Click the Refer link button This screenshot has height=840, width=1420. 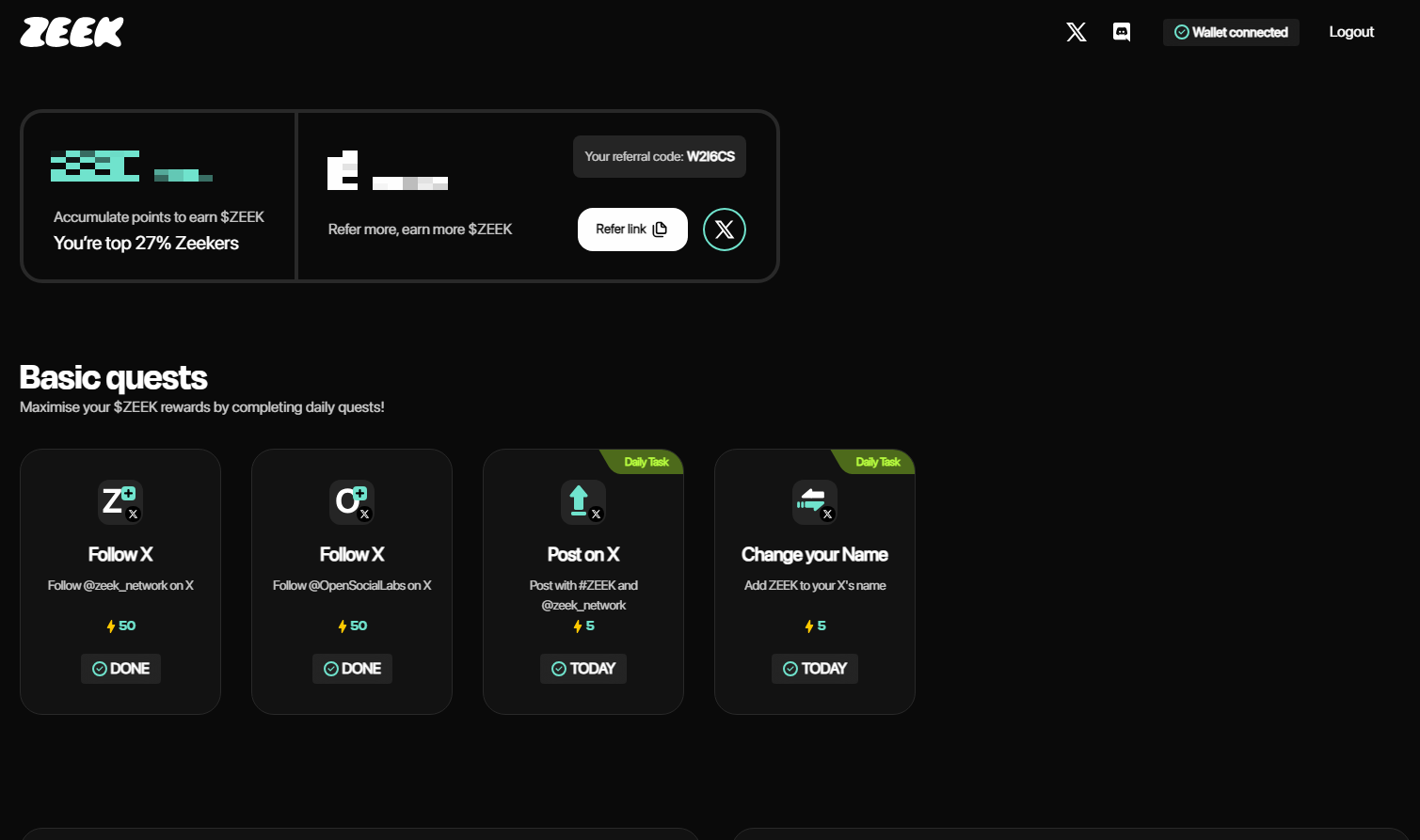point(632,230)
